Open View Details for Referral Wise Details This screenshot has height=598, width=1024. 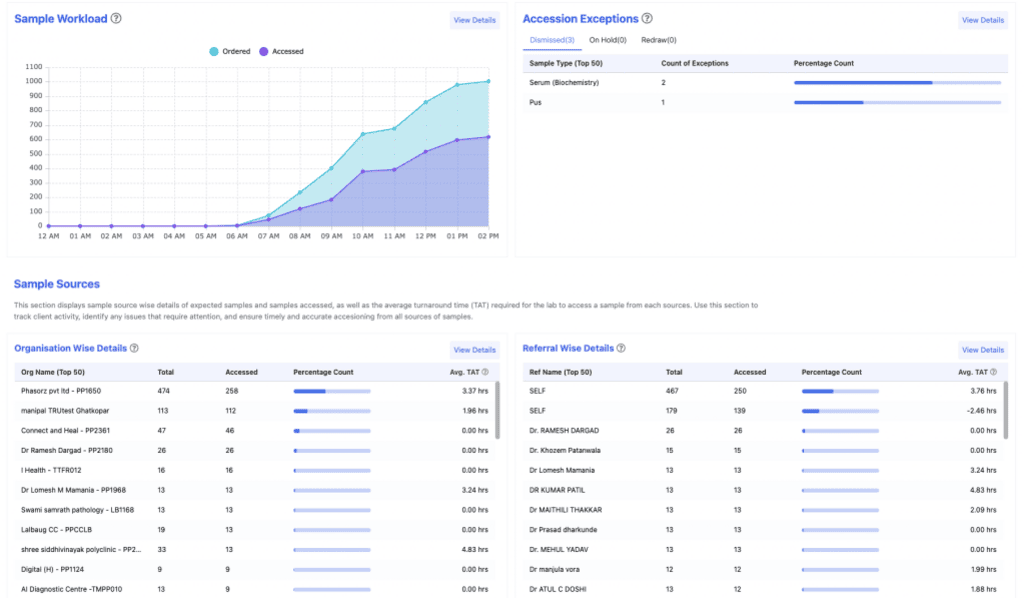pos(982,350)
